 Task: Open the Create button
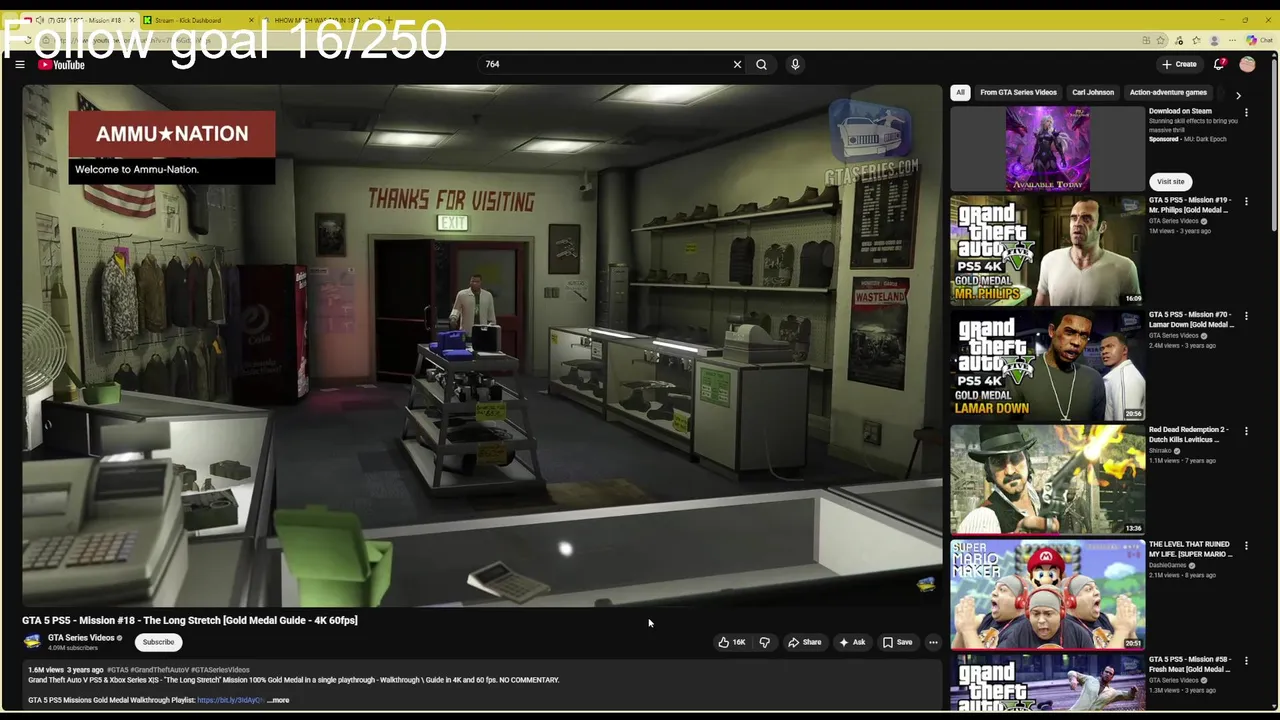(1179, 64)
